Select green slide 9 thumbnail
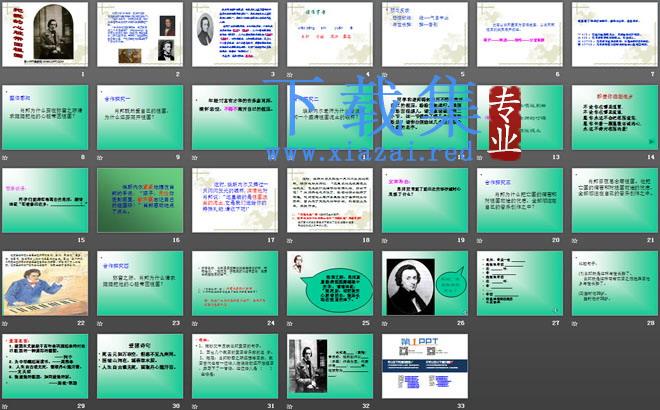 pyautogui.click(x=140, y=117)
